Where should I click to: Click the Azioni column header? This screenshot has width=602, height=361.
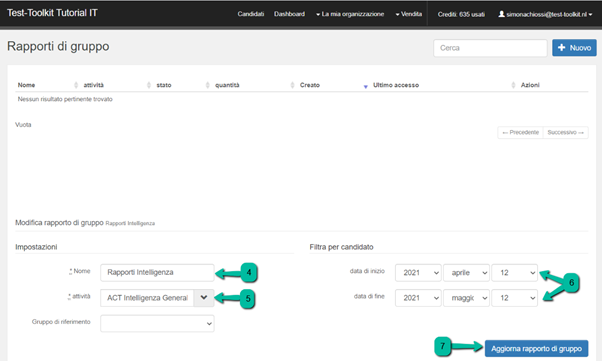[530, 85]
